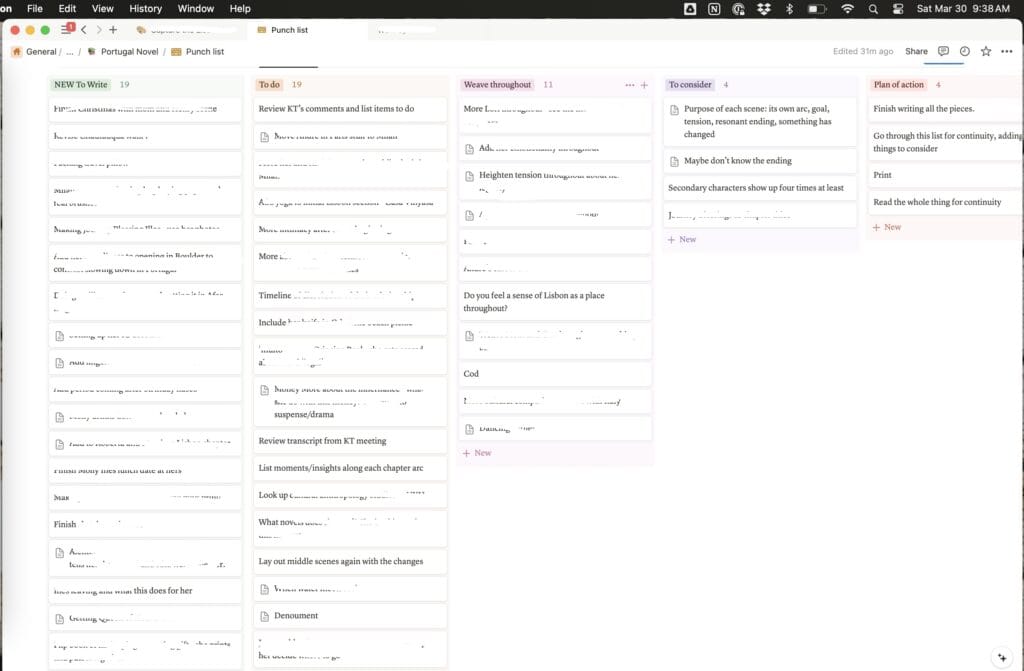Viewport: 1024px width, 671px height.
Task: Open macOS Control Center icon
Action: pos(897,8)
